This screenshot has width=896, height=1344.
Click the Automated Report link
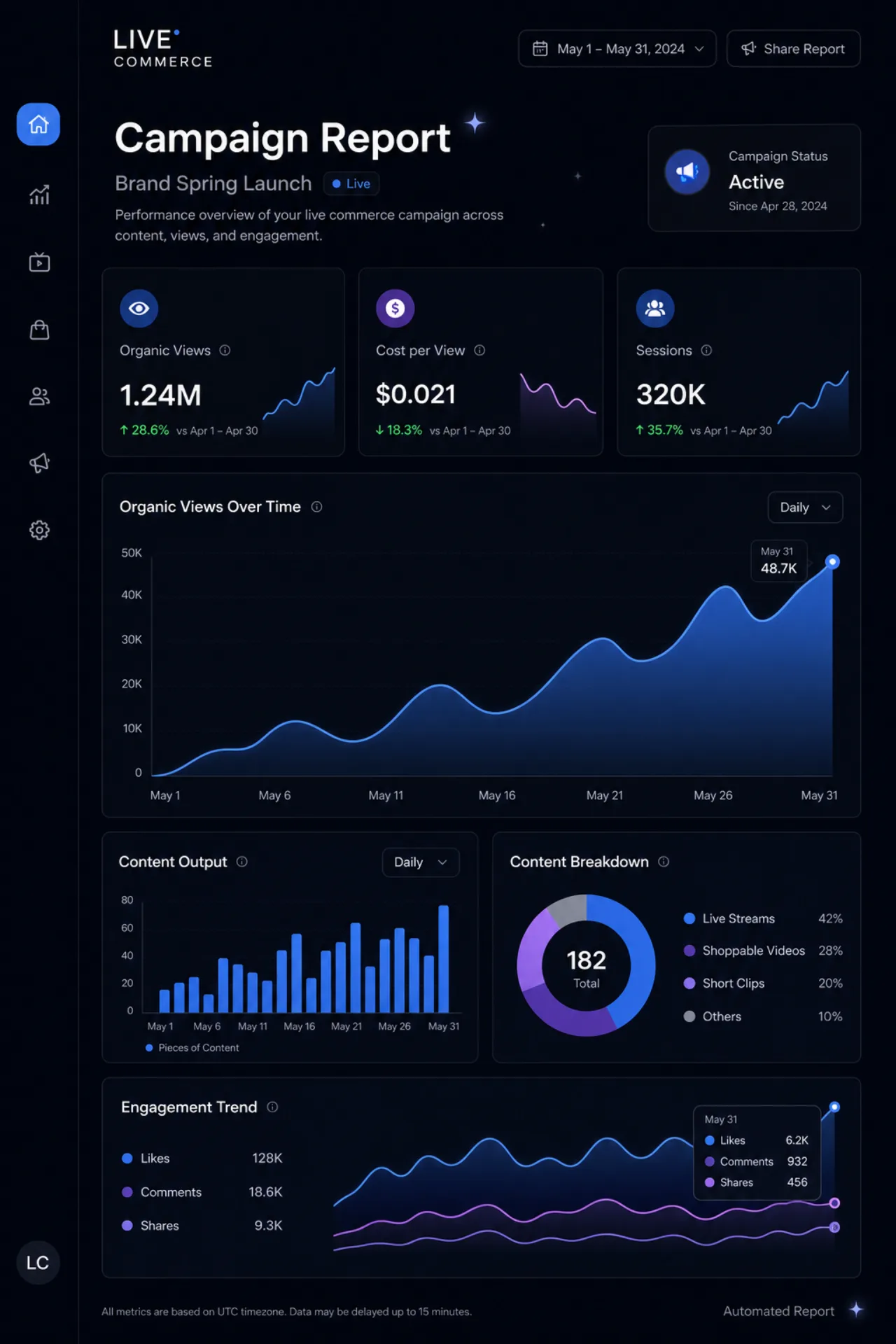[x=778, y=1311]
